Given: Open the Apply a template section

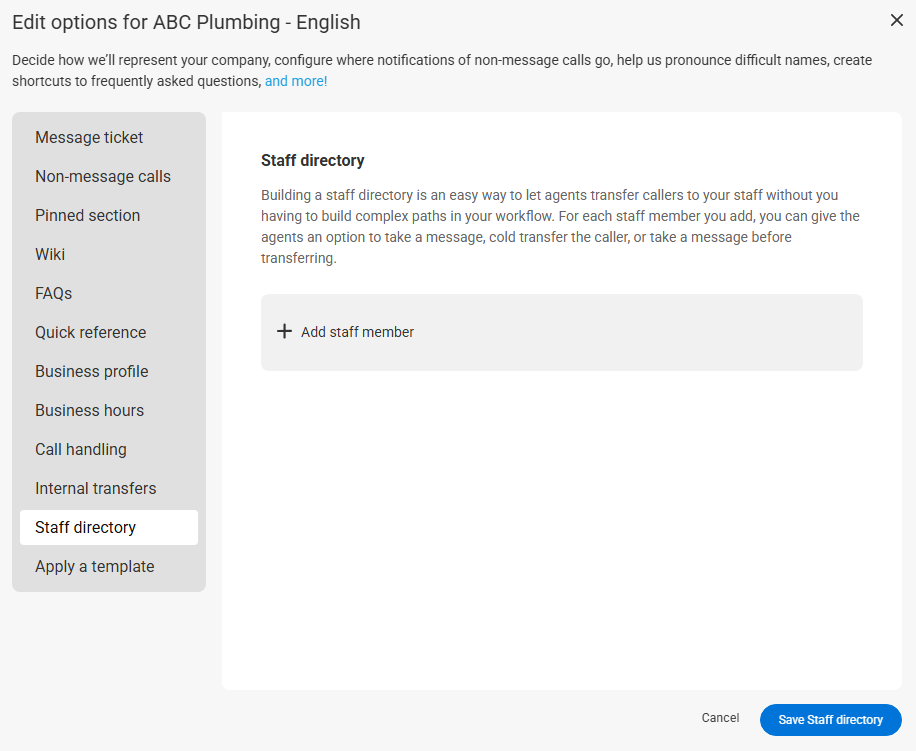Looking at the screenshot, I should coord(94,567).
